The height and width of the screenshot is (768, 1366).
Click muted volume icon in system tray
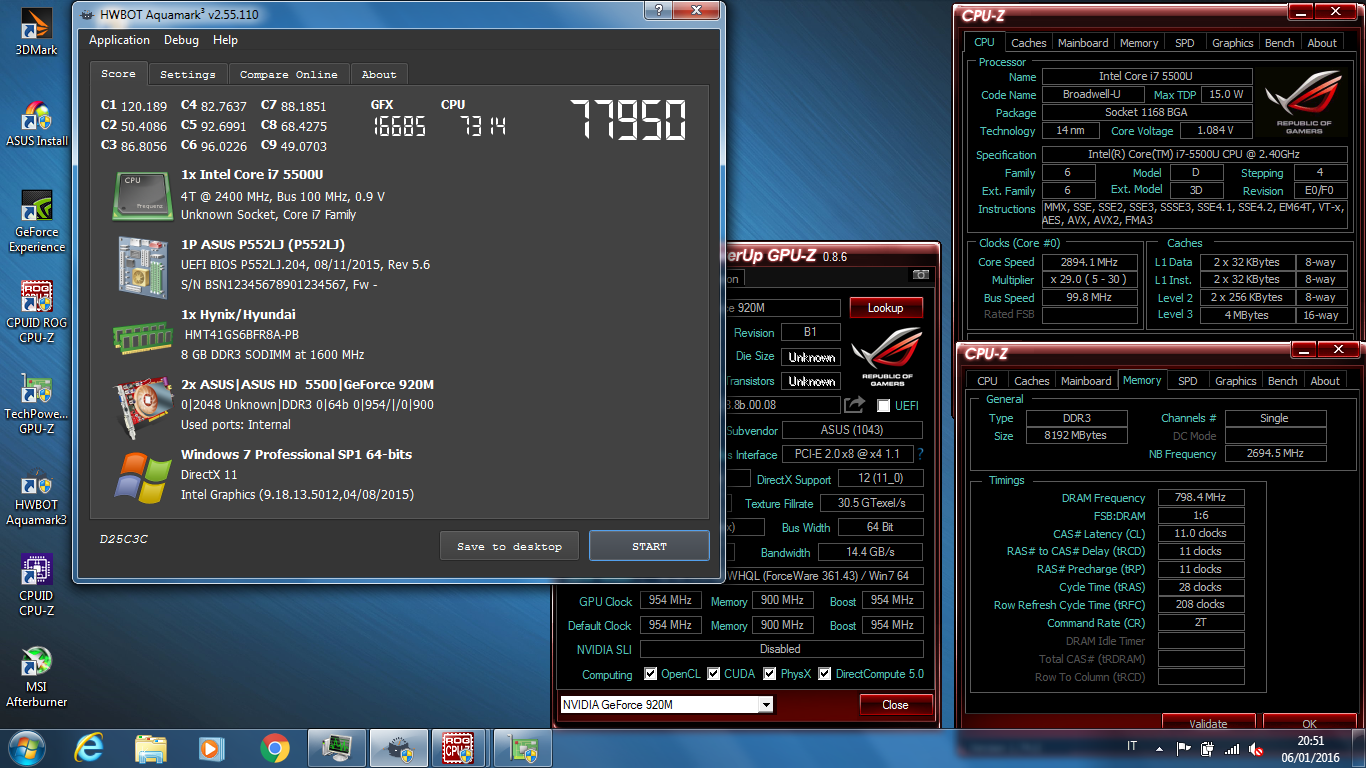coord(1256,748)
